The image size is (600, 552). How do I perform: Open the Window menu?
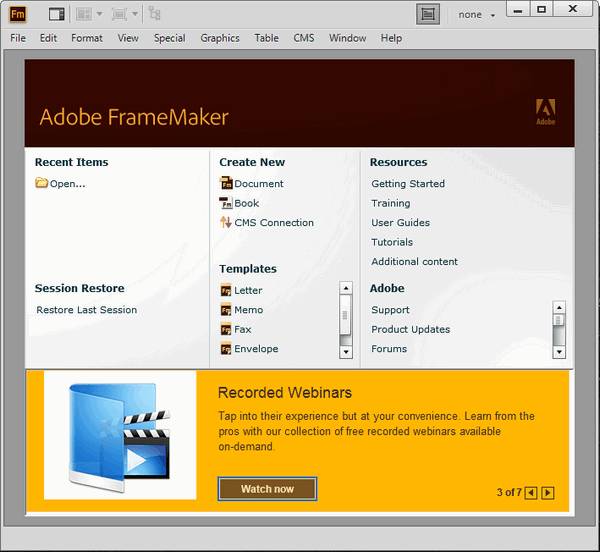coord(347,38)
